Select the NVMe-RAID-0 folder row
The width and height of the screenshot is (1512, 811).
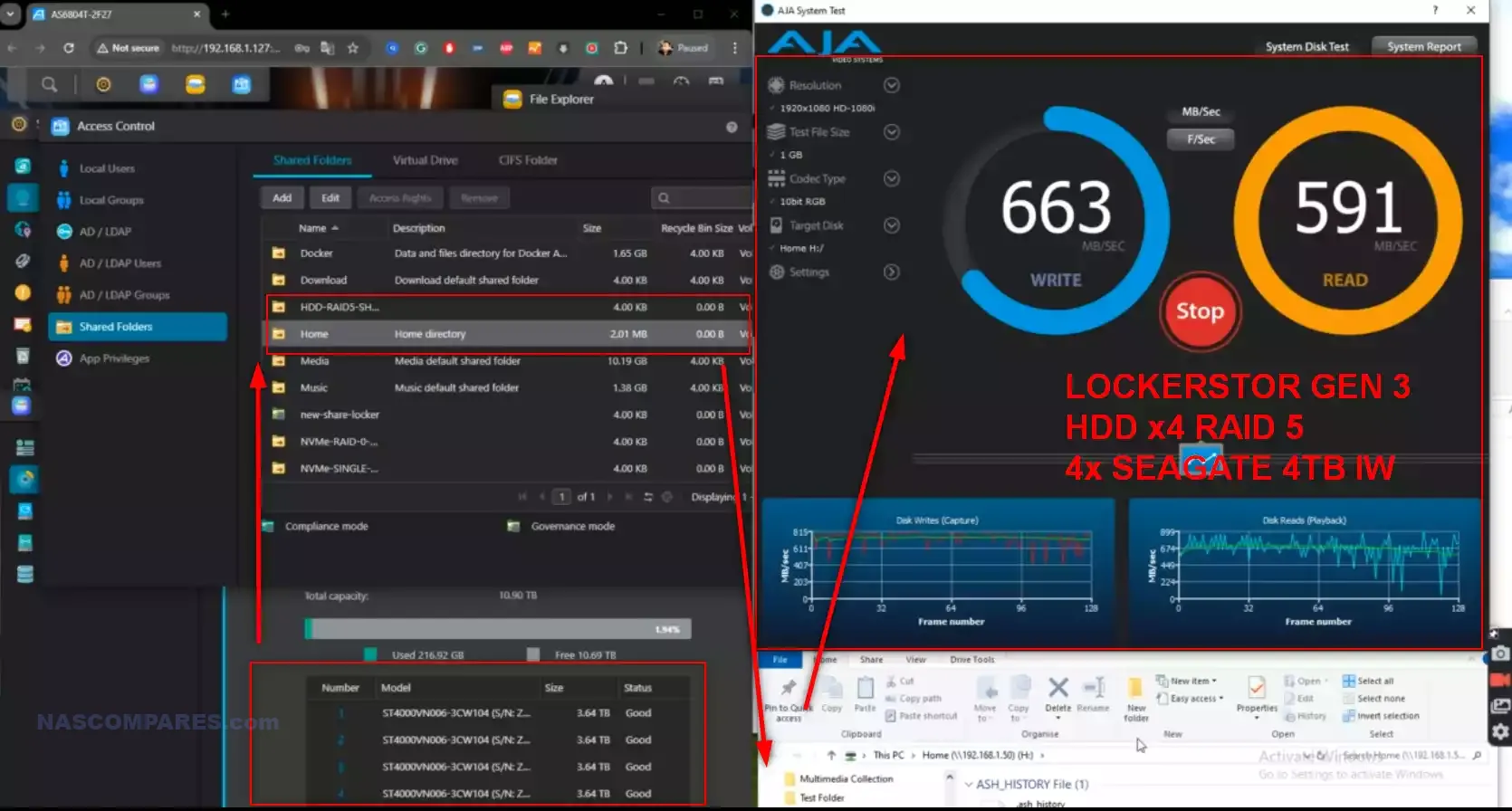tap(508, 442)
